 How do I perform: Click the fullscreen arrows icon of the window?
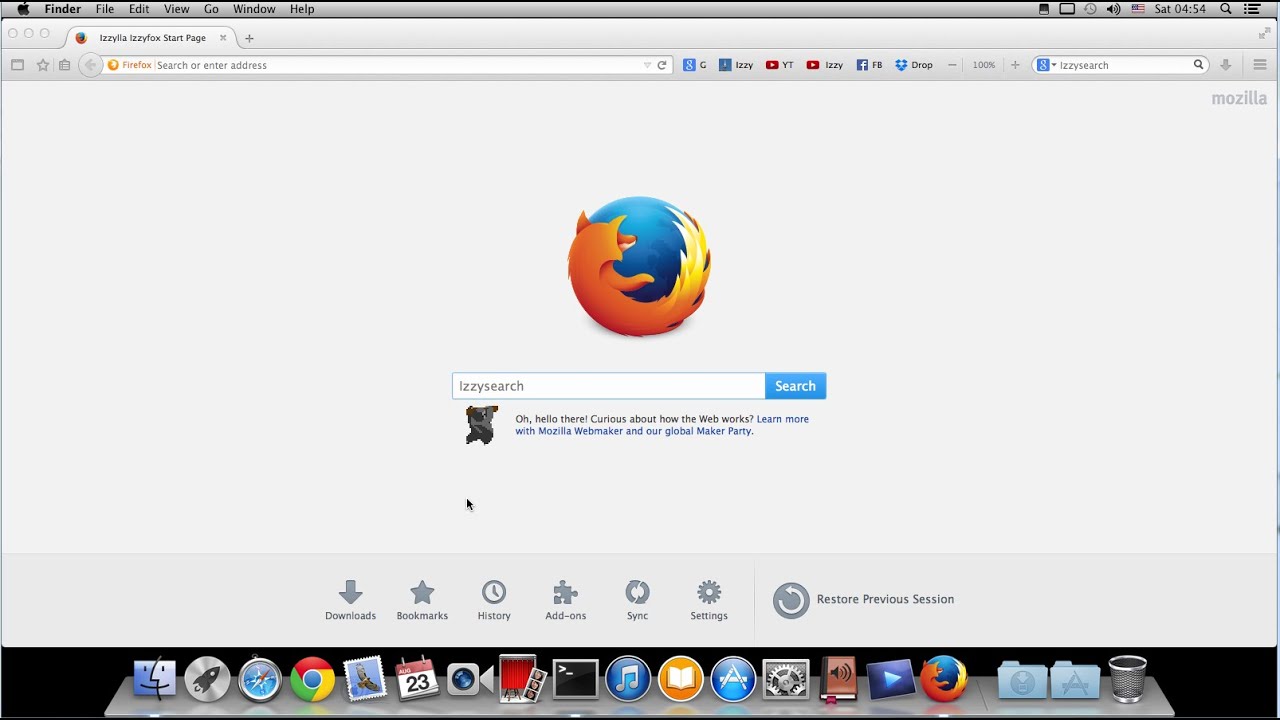pyautogui.click(x=1264, y=34)
